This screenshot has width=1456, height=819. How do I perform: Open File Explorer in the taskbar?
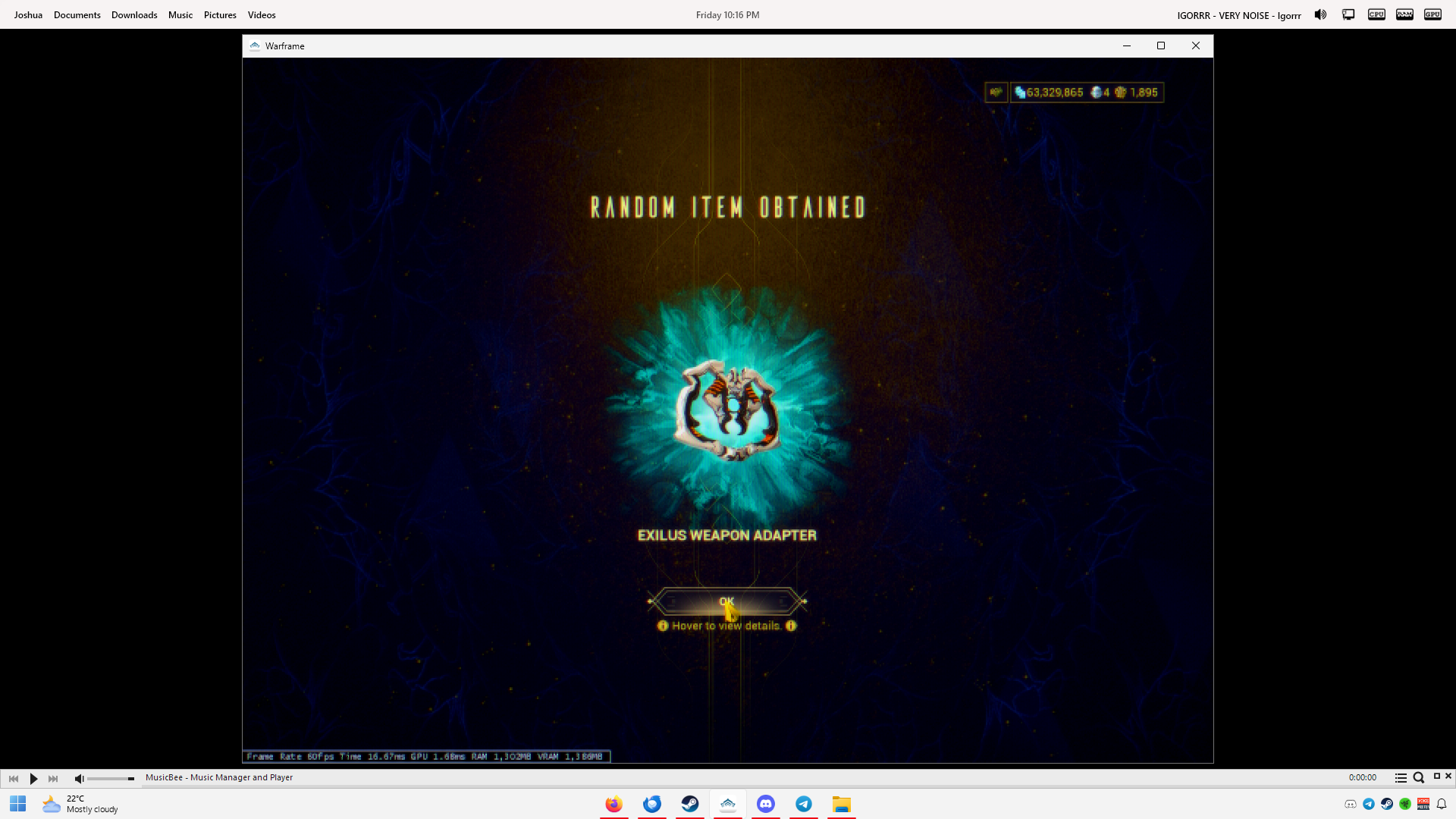point(842,804)
